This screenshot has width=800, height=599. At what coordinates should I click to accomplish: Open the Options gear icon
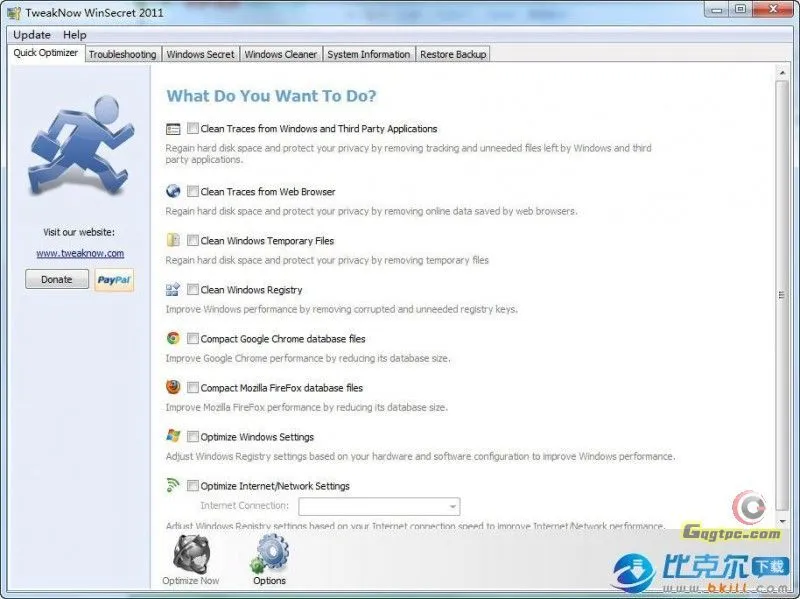click(269, 553)
